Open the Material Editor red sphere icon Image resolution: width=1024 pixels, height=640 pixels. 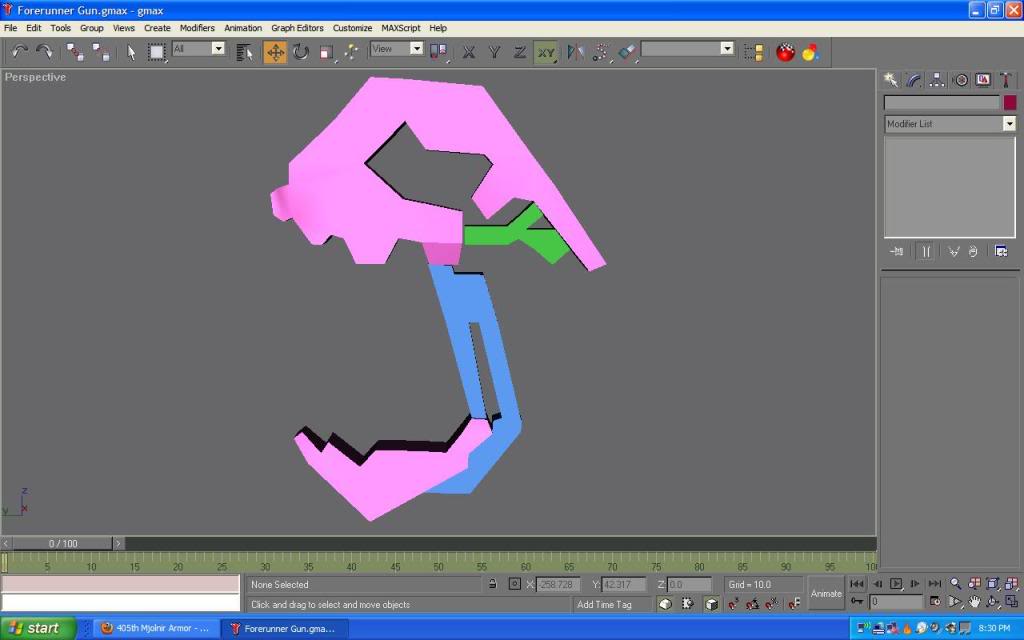click(786, 51)
